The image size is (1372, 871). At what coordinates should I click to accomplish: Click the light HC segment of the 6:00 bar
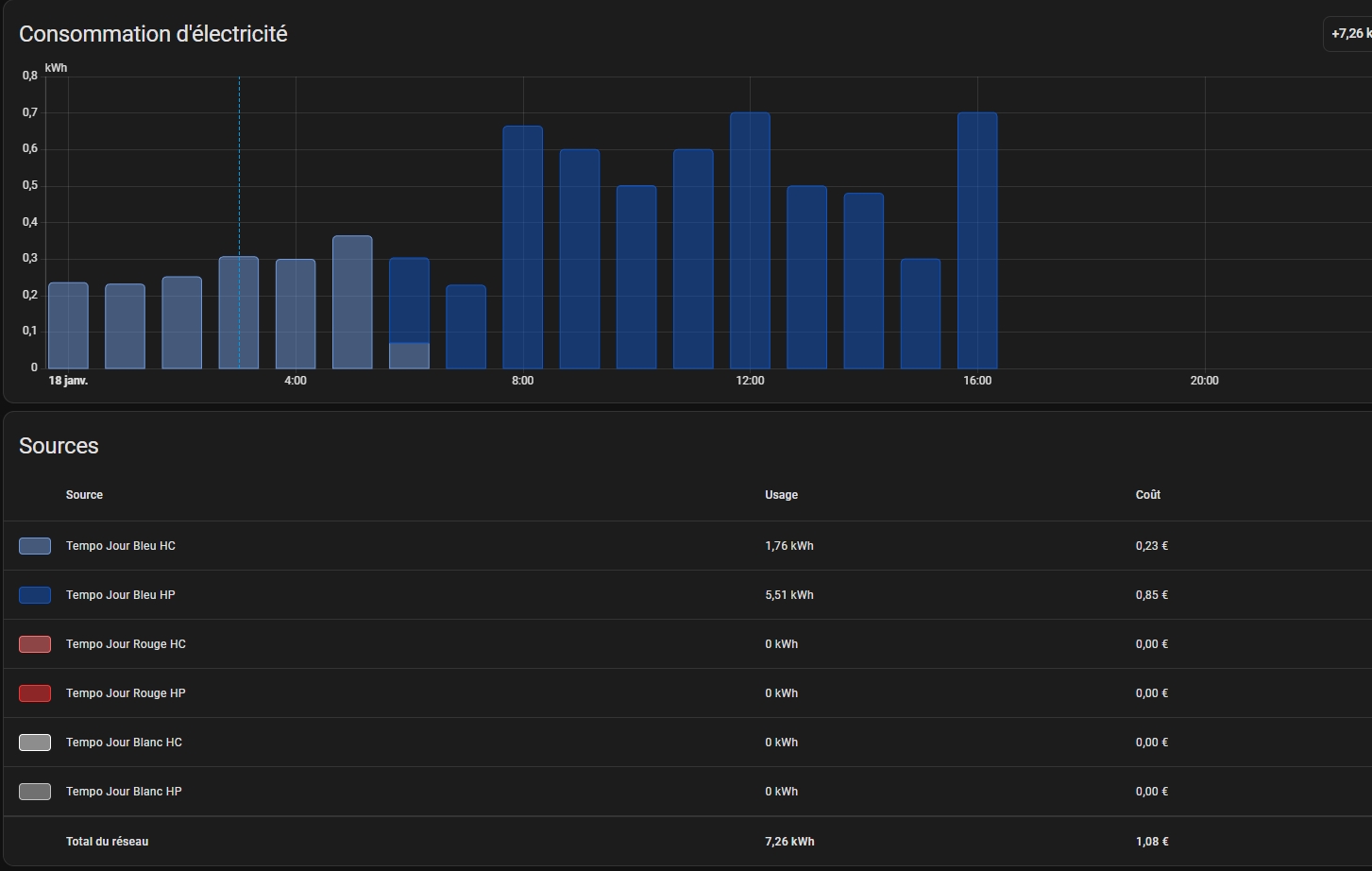point(409,355)
